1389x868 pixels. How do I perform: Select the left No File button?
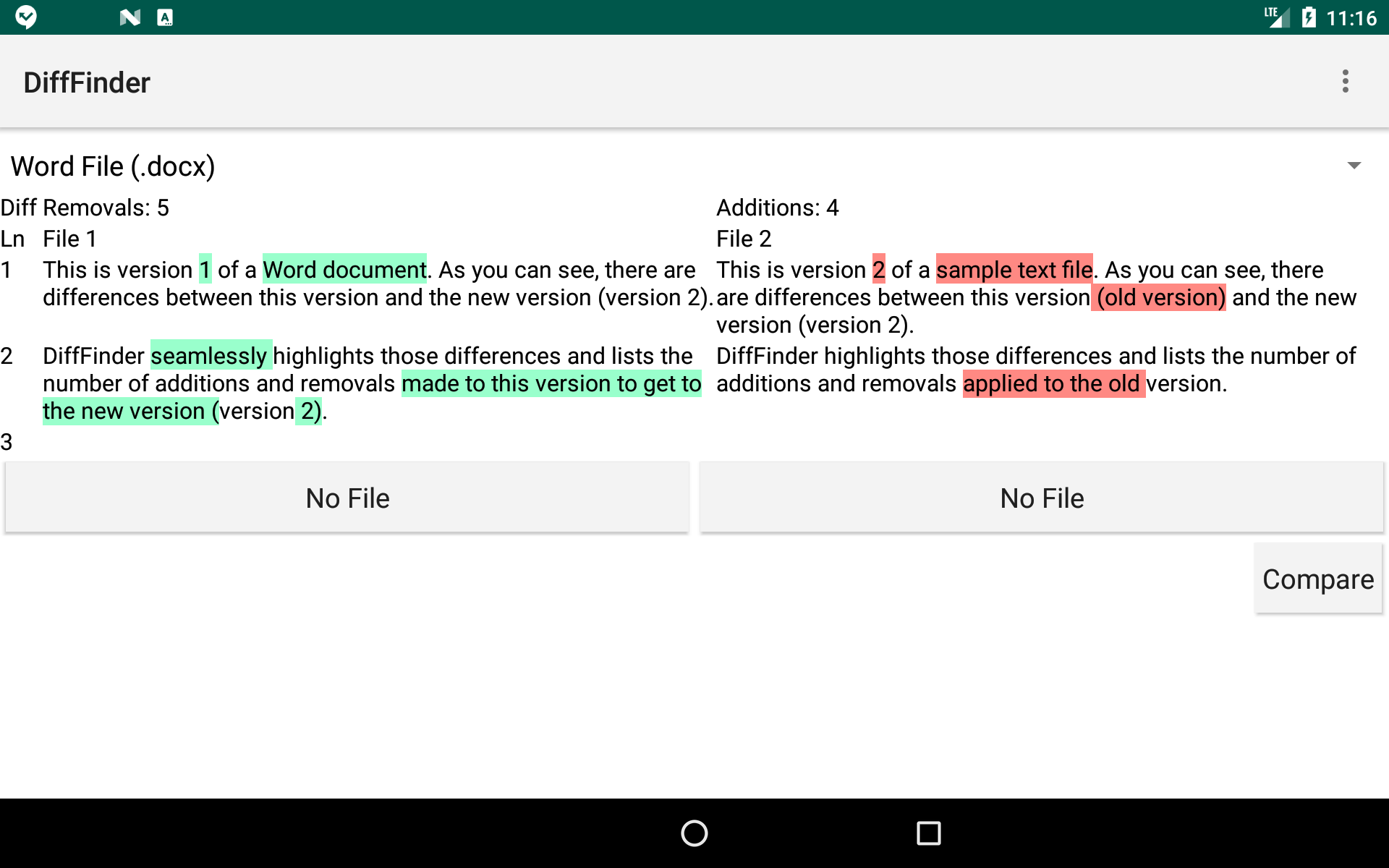click(347, 497)
